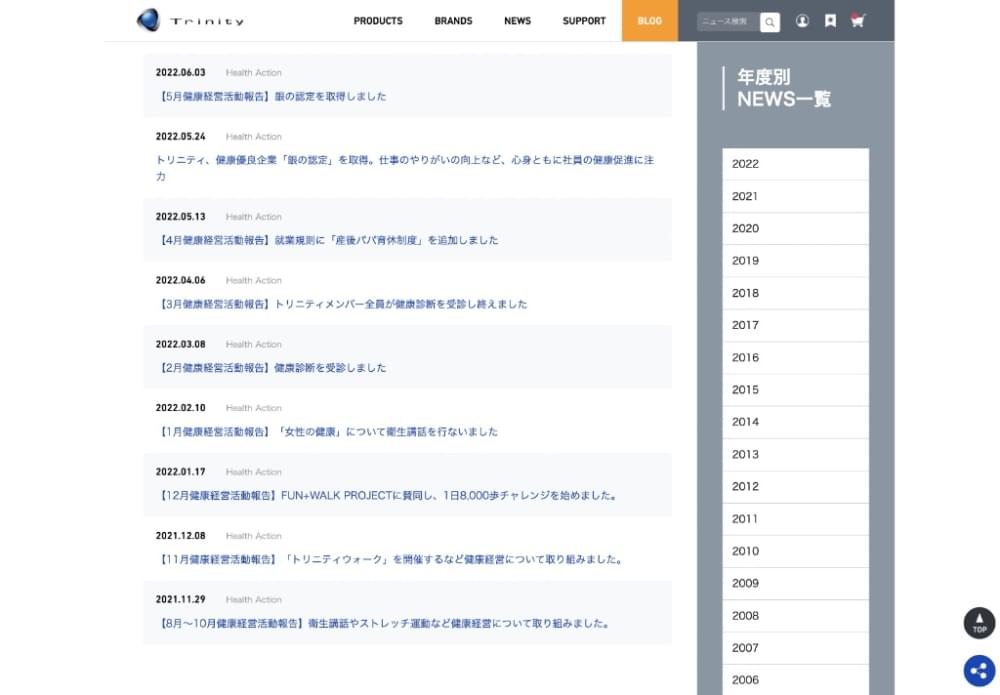Viewport: 1000px width, 695px height.
Task: Open the May health report article link
Action: coord(272,96)
